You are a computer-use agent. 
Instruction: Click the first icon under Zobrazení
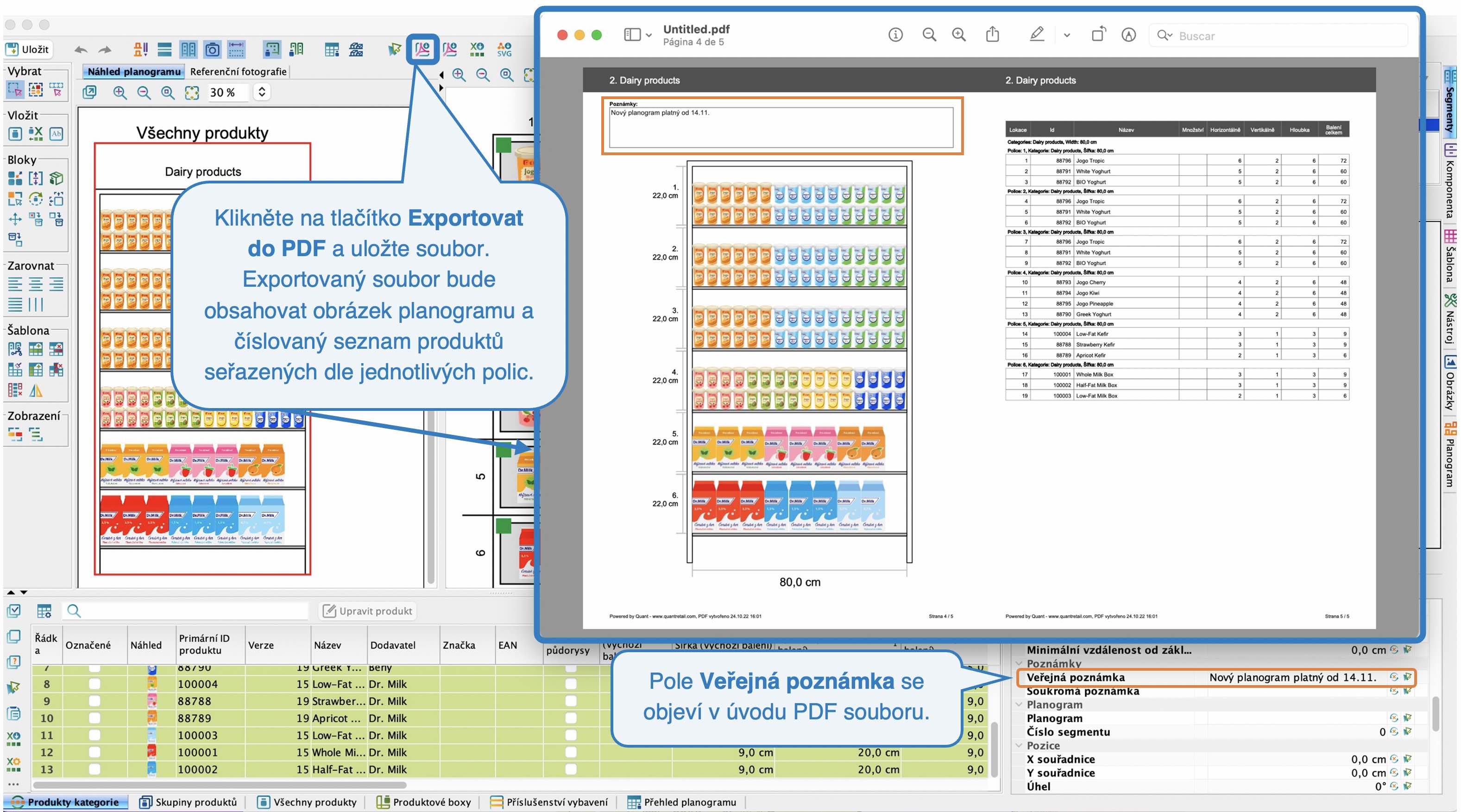tap(15, 435)
